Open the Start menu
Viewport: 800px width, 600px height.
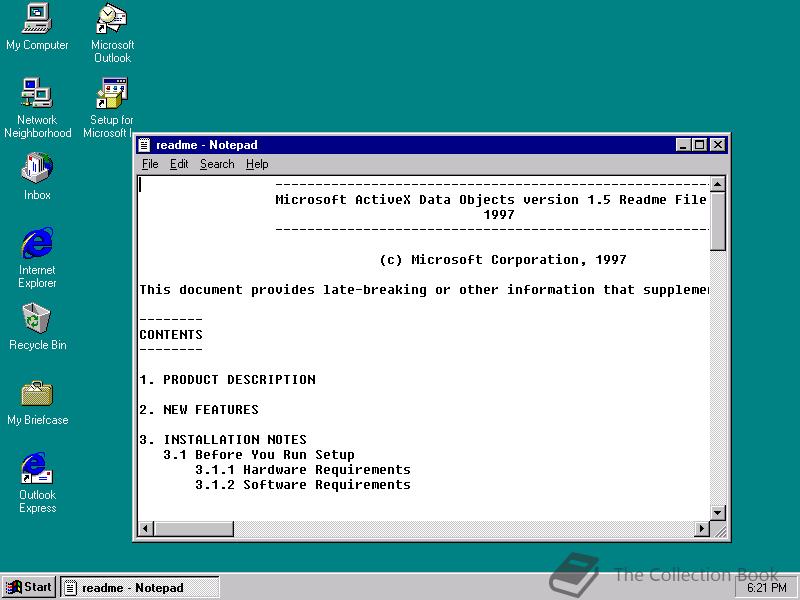(29, 587)
